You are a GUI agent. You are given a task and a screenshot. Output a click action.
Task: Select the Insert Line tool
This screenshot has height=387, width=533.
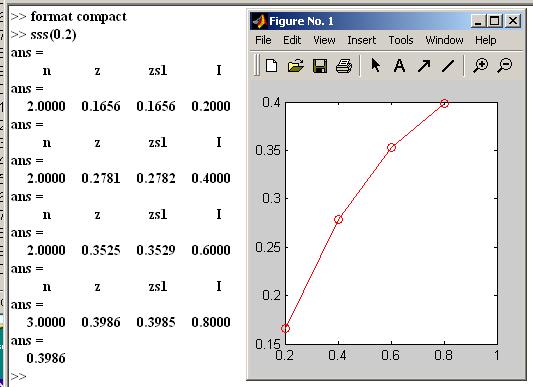(448, 66)
